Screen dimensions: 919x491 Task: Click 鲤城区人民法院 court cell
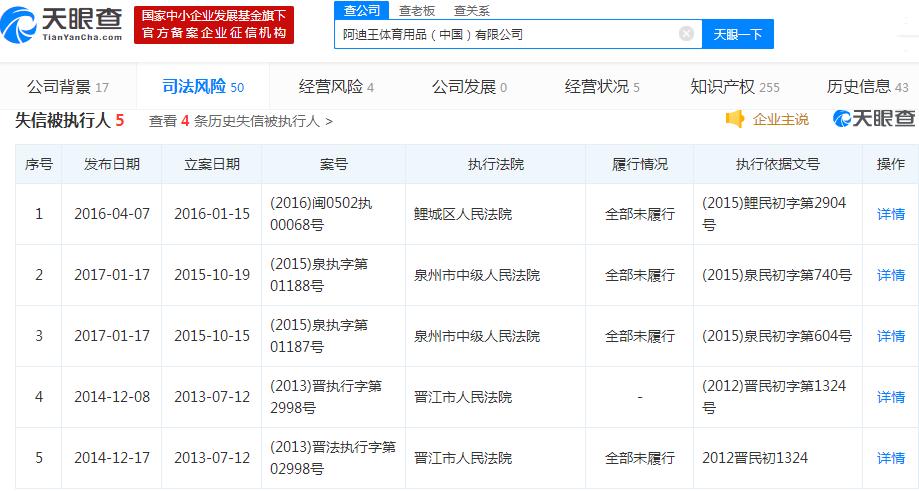[x=463, y=214]
